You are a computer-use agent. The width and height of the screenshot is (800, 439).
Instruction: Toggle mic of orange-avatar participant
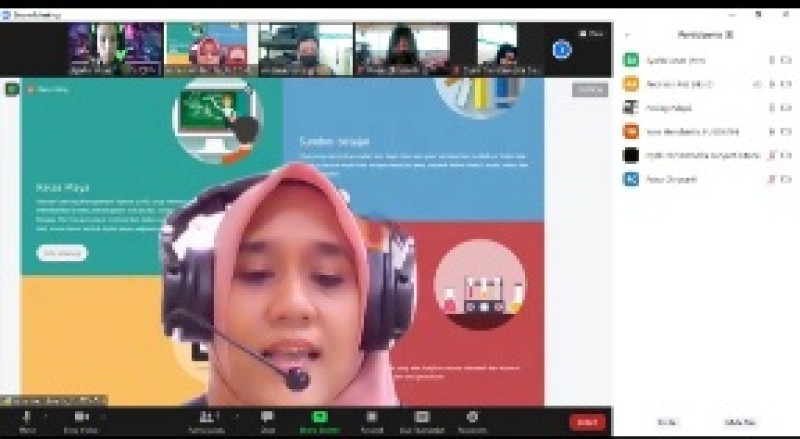point(772,131)
